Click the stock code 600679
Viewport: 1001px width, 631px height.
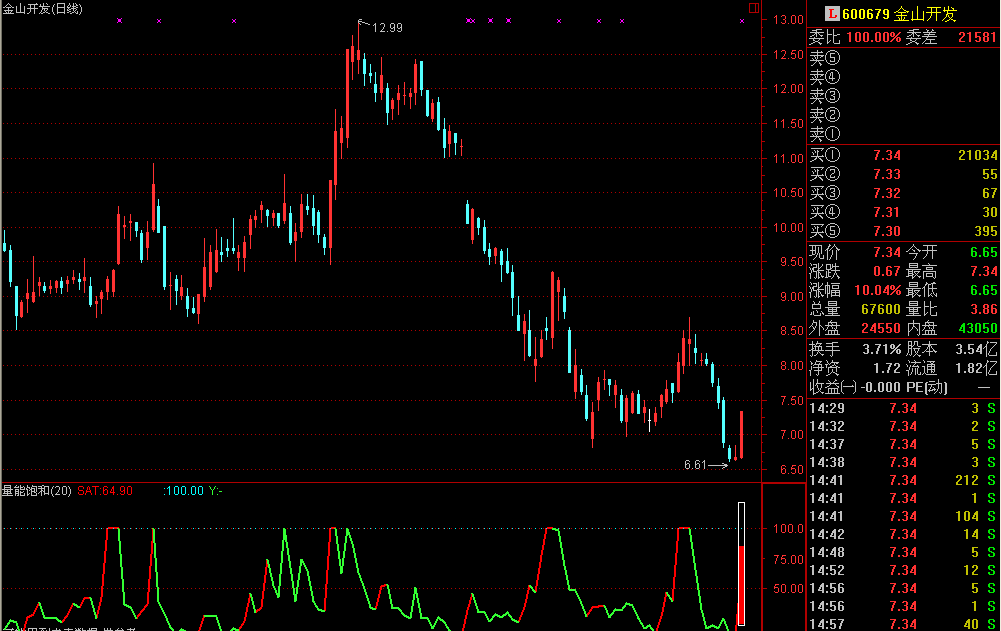tap(866, 14)
